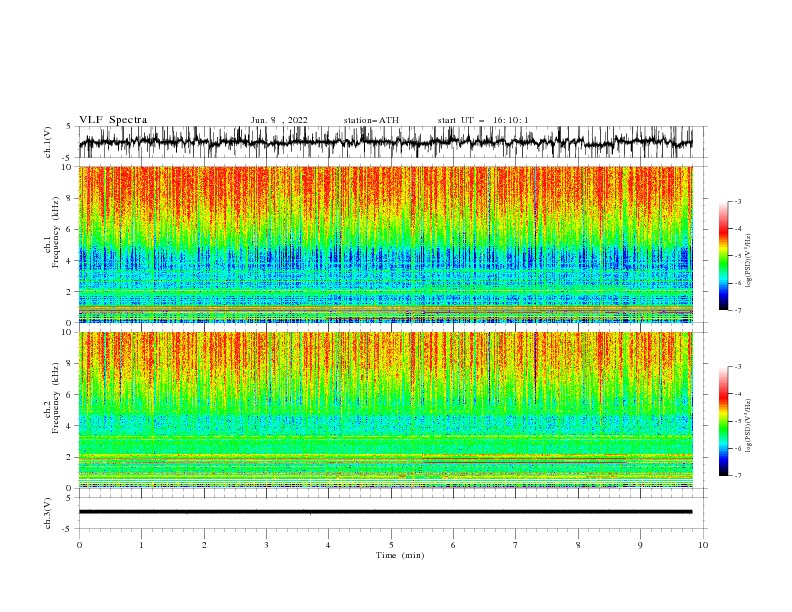Click the 5 tick on ch.1(V) axis
The height and width of the screenshot is (612, 792).
point(69,126)
